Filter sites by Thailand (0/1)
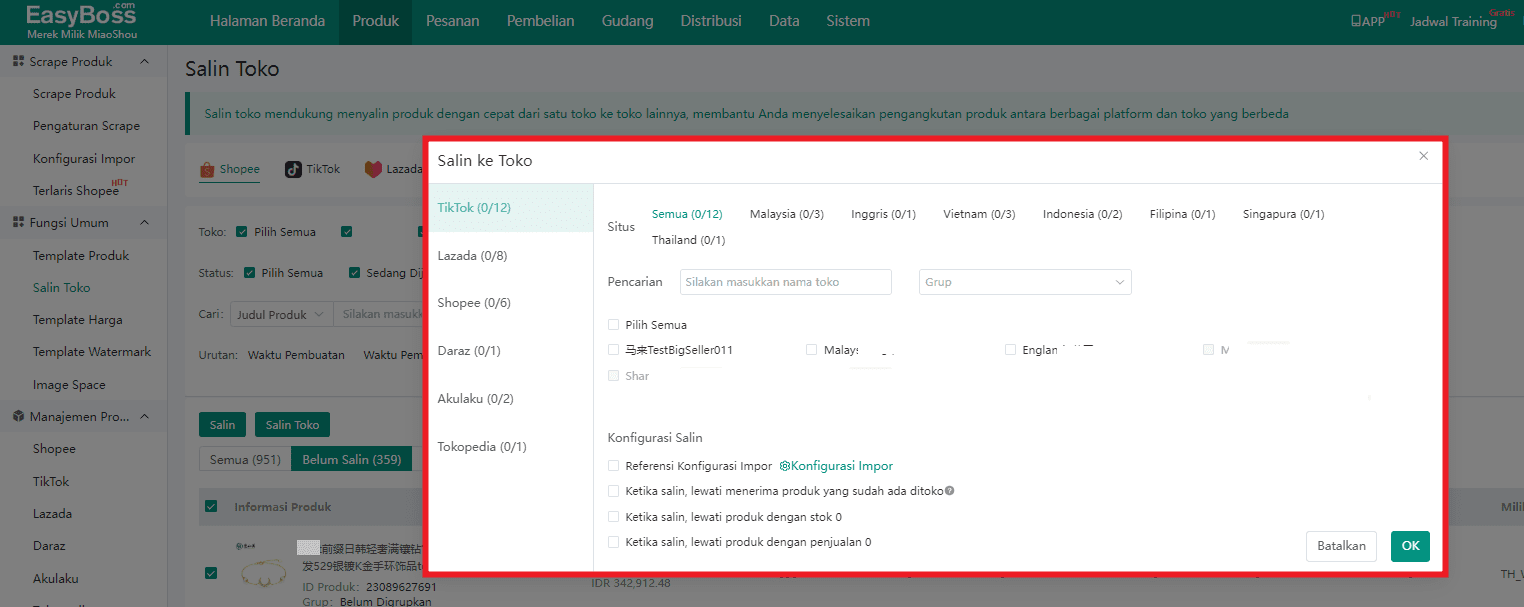The width and height of the screenshot is (1524, 607). [x=689, y=240]
